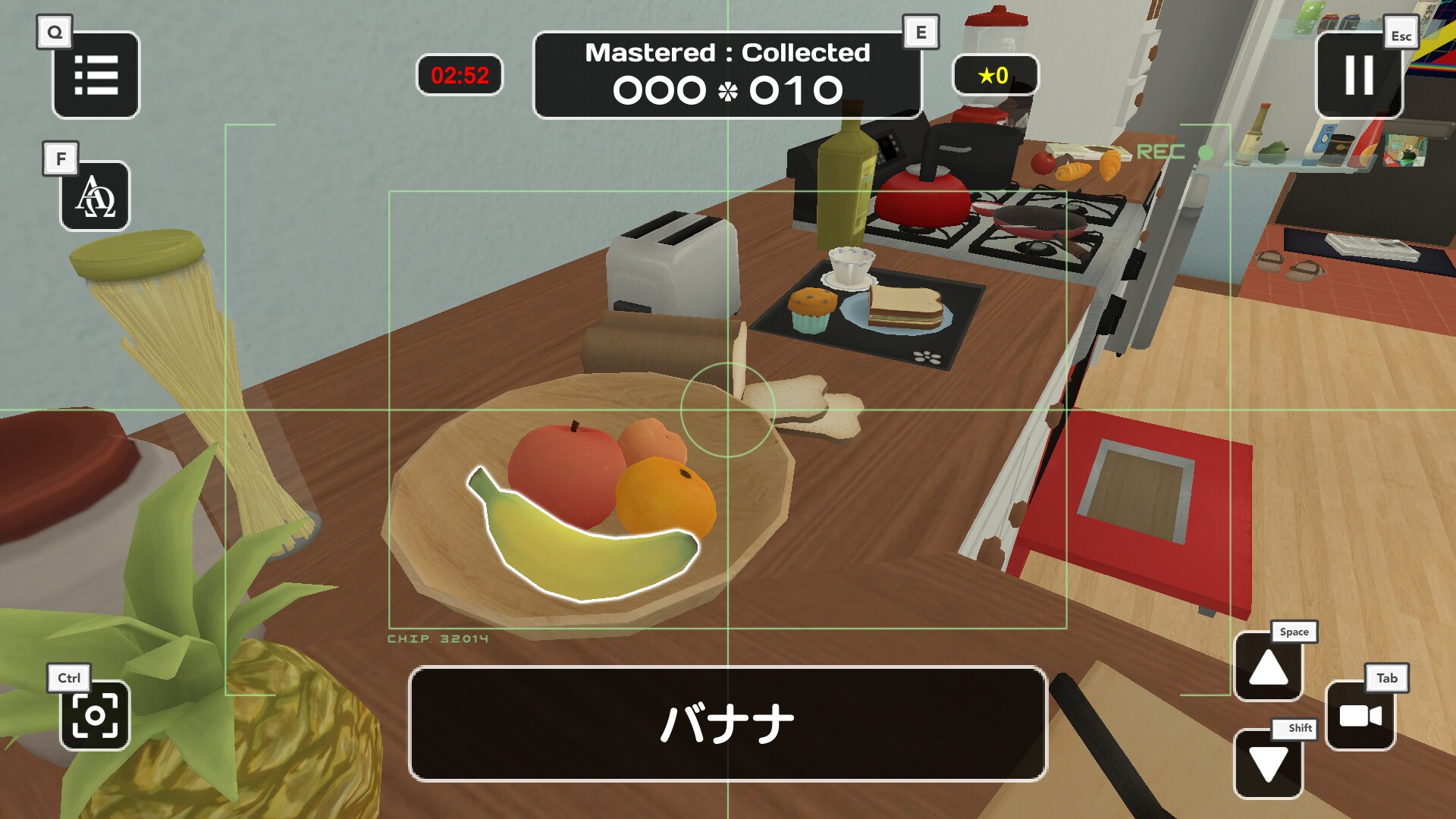This screenshot has width=1456, height=819.
Task: Toggle the star rating ★0 counter
Action: [991, 76]
